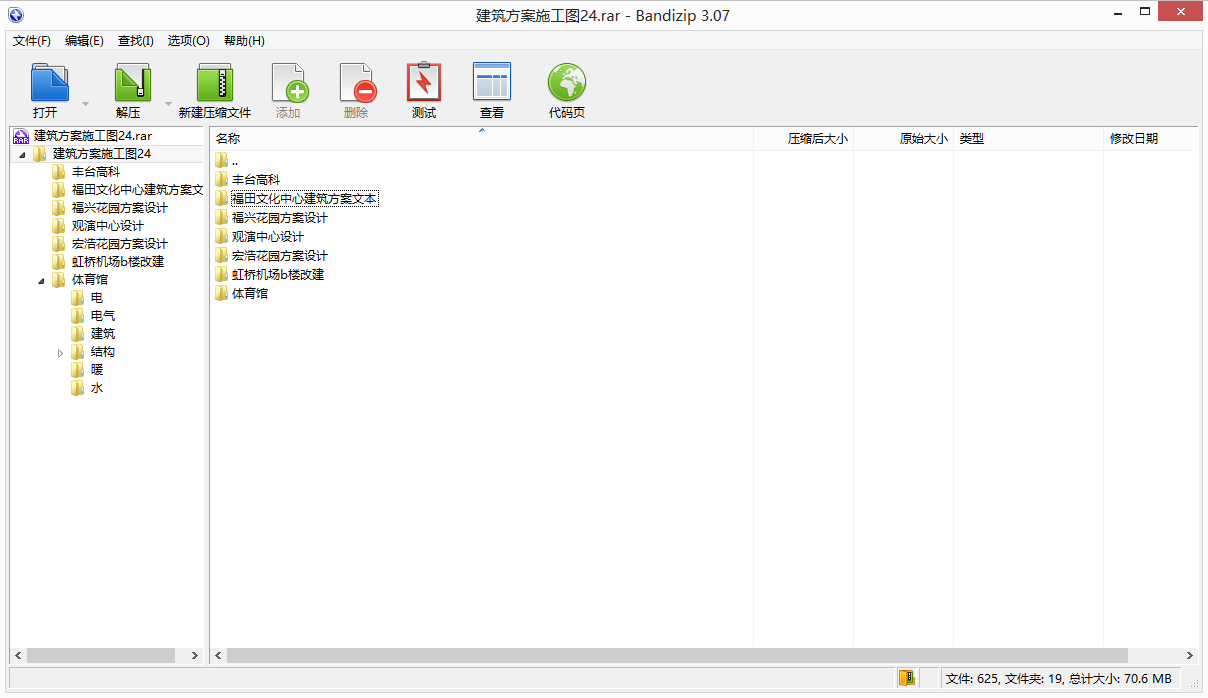Select 福田文化中心建筑方案文 in the tree
This screenshot has width=1208, height=698.
tap(137, 190)
